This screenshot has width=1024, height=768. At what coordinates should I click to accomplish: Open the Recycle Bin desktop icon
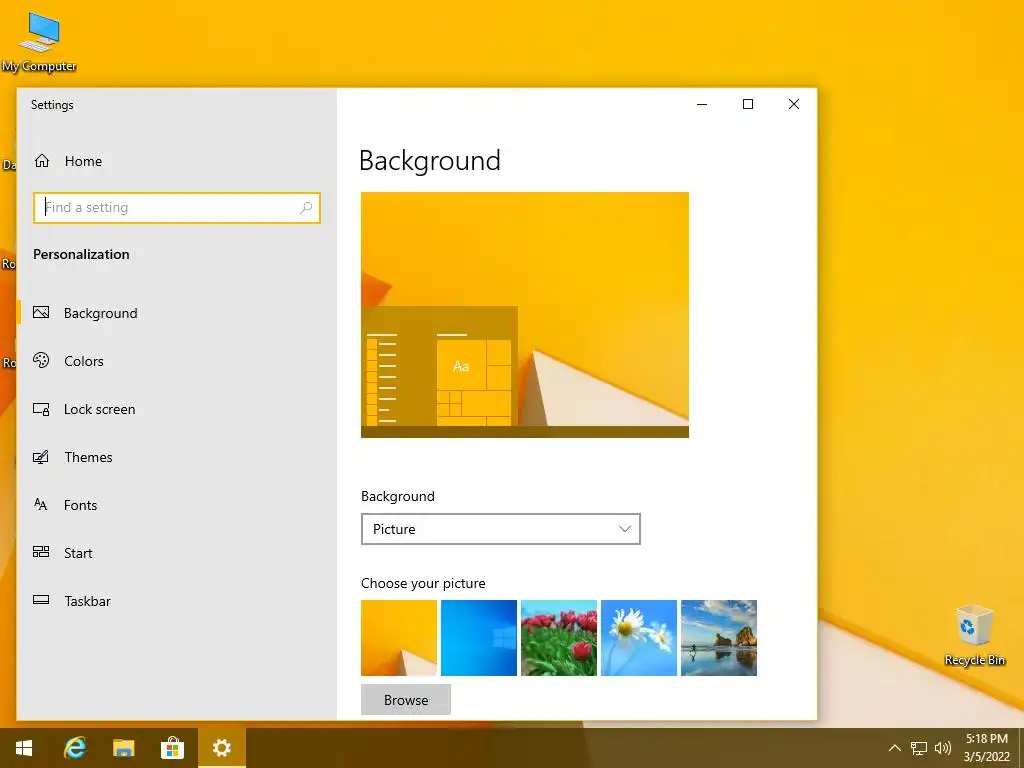tap(974, 635)
